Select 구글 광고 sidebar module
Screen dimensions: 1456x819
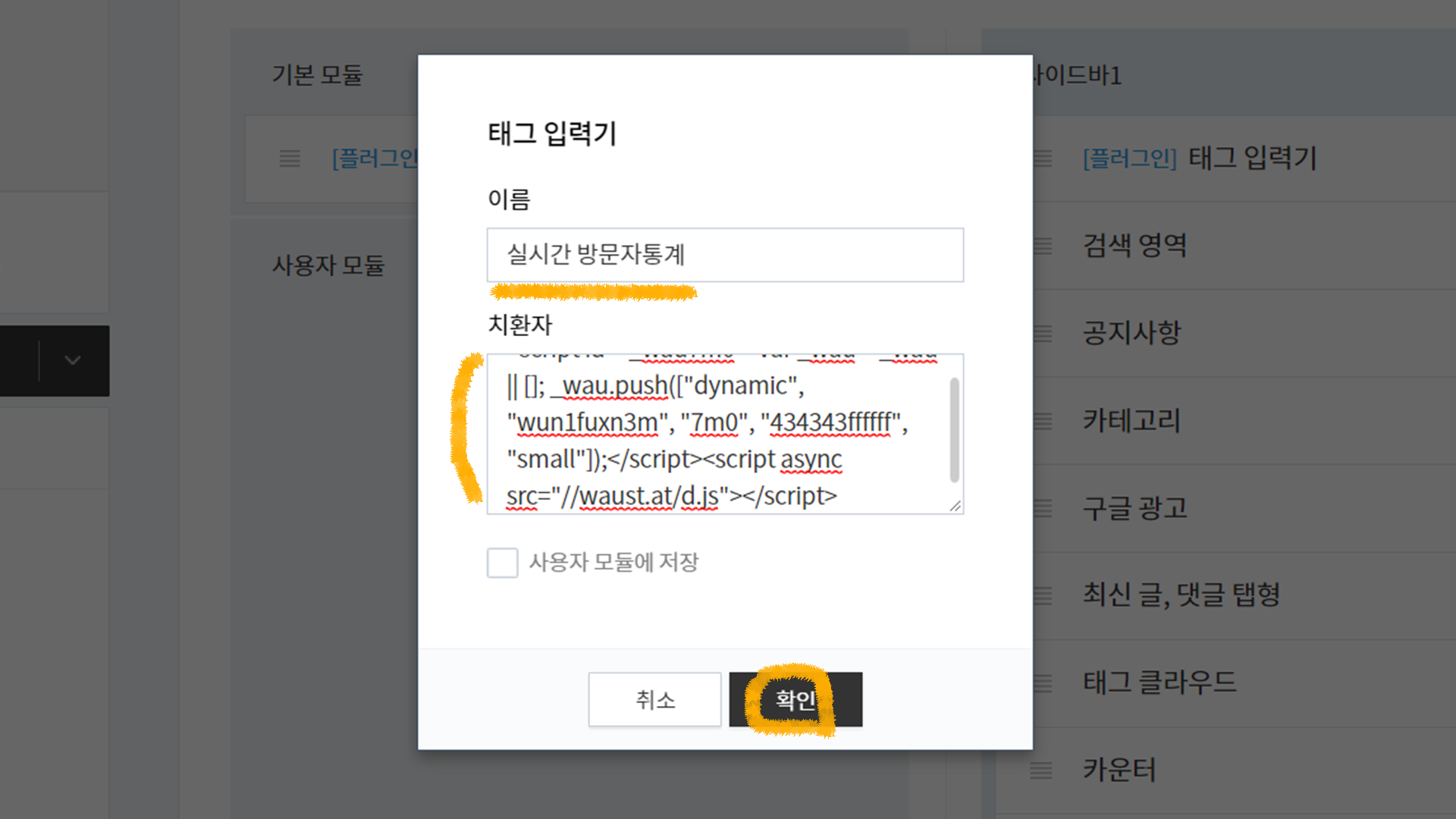coord(1134,508)
